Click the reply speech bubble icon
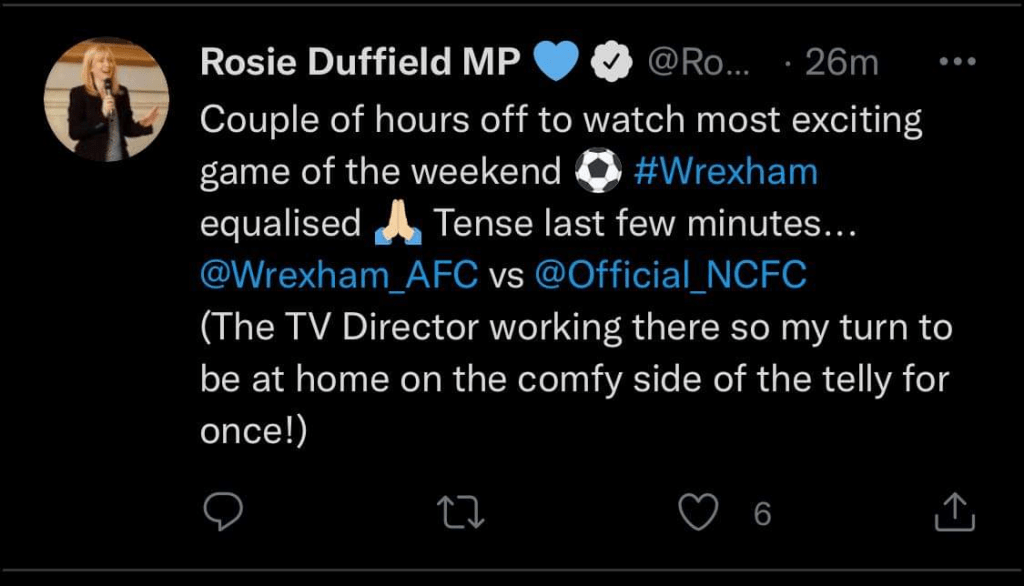This screenshot has height=586, width=1024. coord(218,513)
